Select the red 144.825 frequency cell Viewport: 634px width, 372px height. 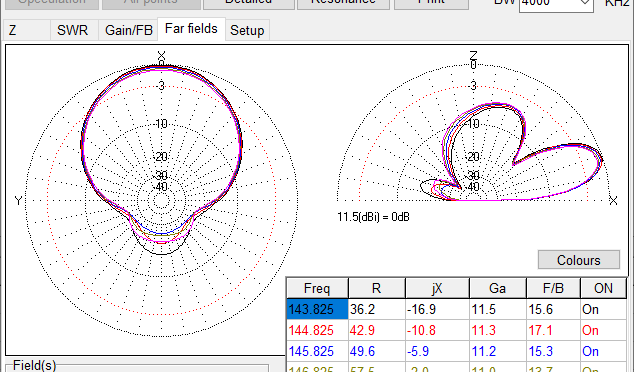[x=317, y=330]
